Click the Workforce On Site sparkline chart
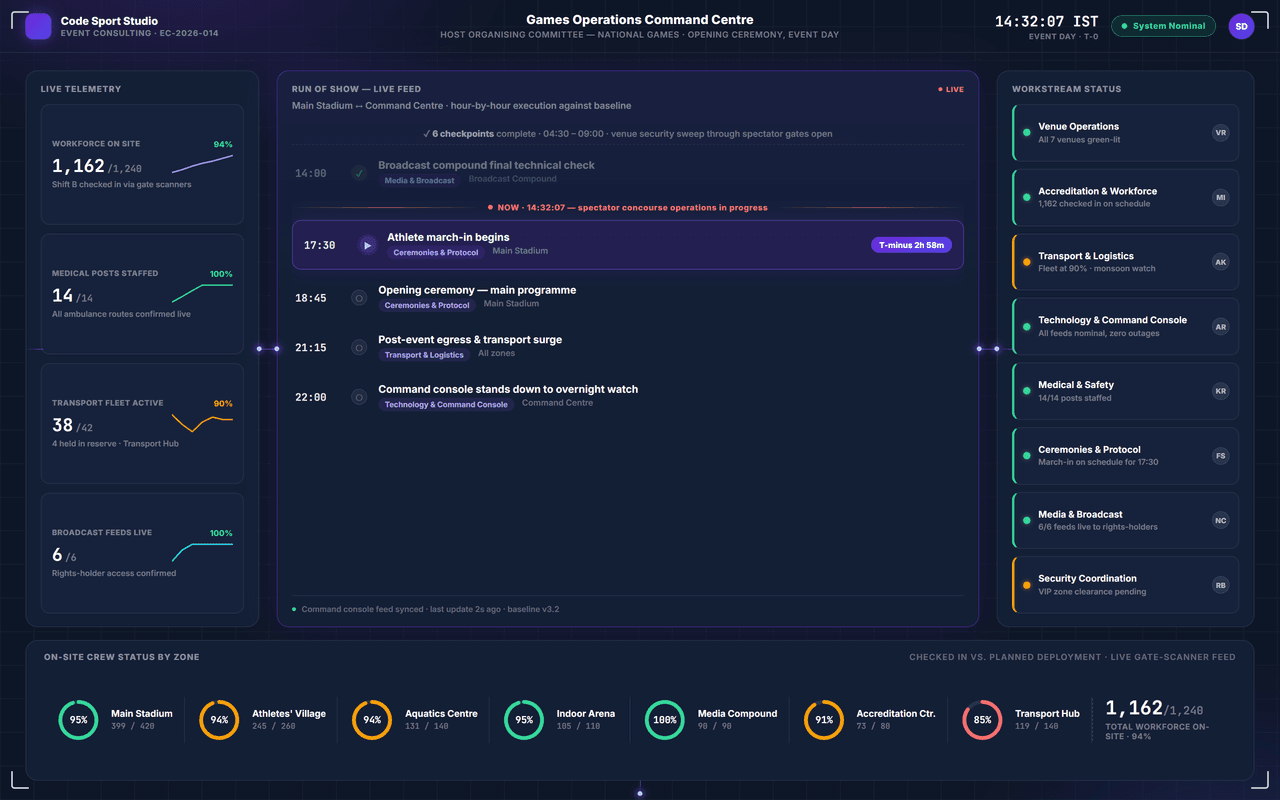Screen dimensions: 1280x800 (x=202, y=164)
